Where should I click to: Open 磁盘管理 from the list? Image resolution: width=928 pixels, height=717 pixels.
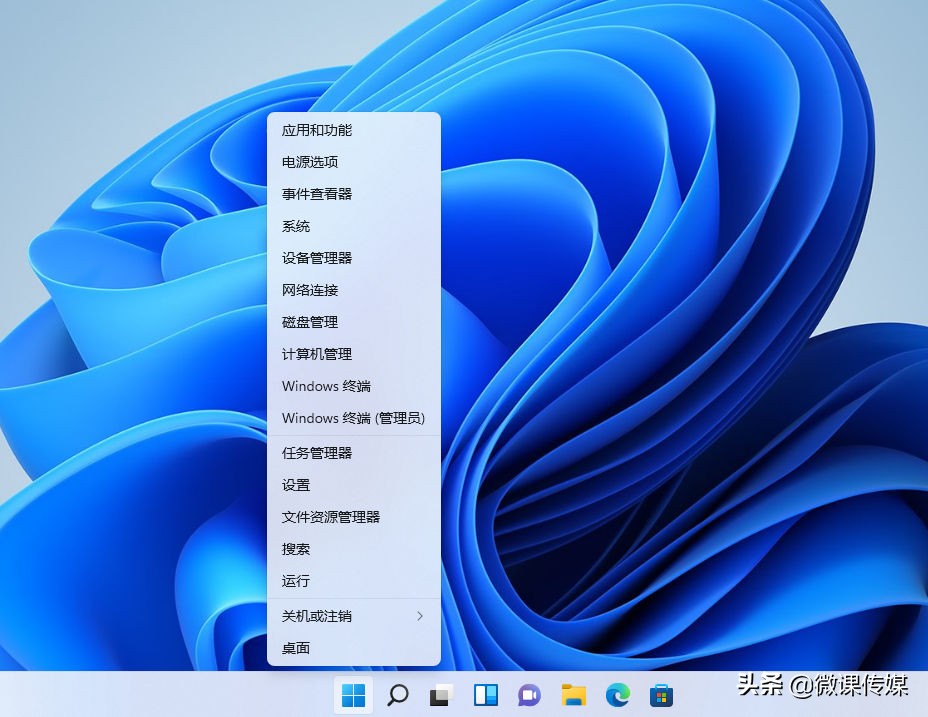[310, 322]
